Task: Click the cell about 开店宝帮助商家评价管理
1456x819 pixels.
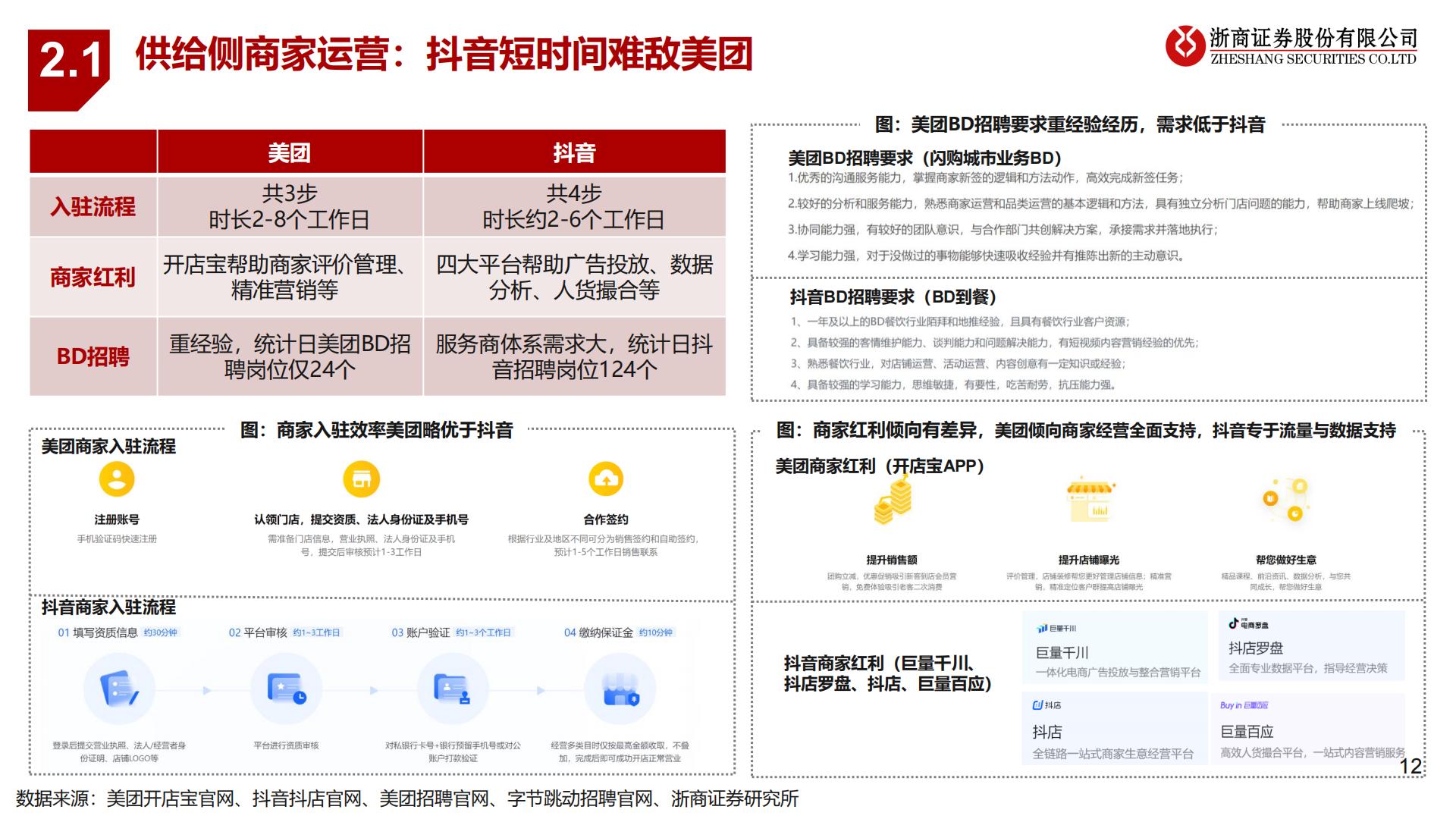Action: (x=290, y=277)
